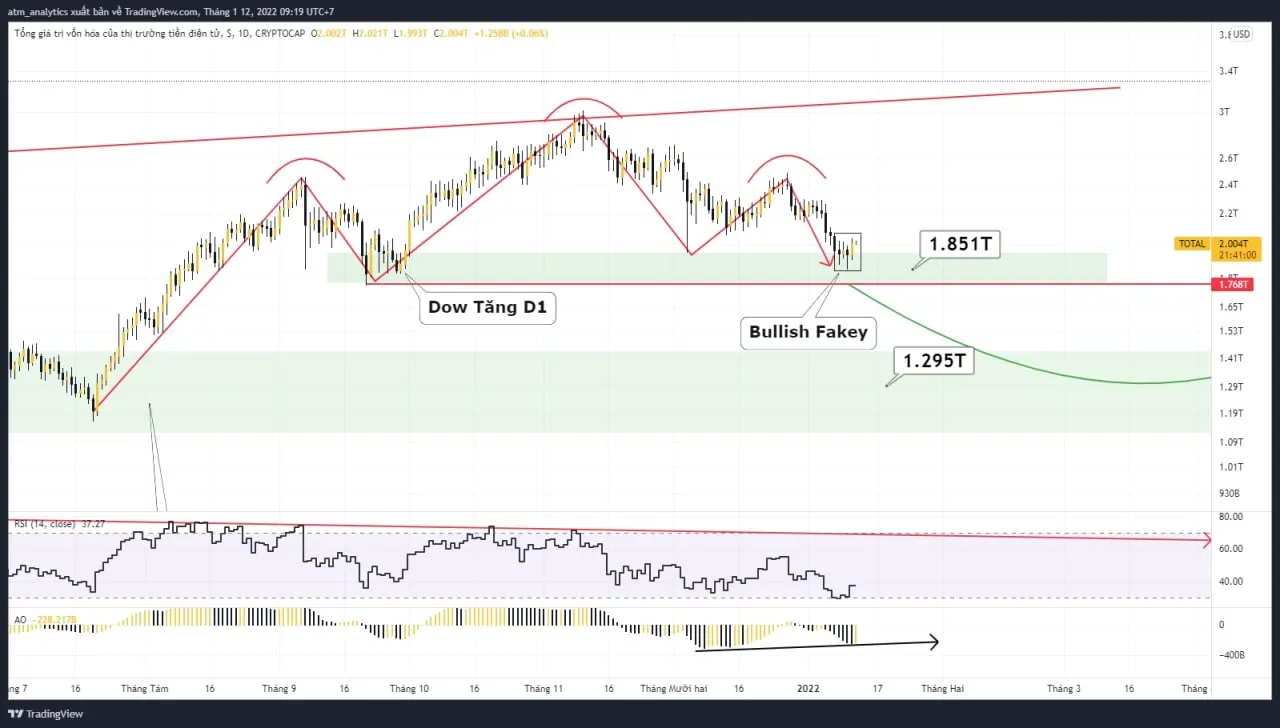
Task: Click the AO -400B scale value
Action: (x=1231, y=654)
